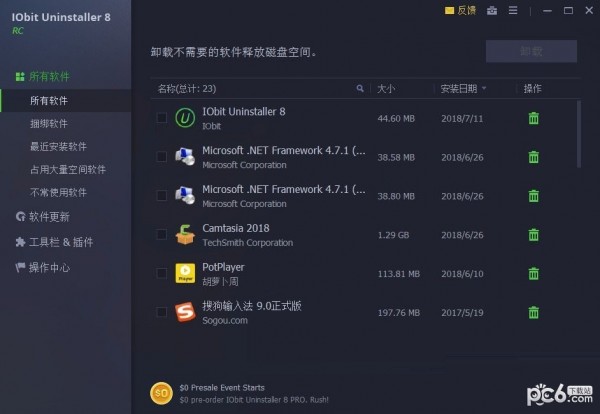Image resolution: width=600 pixels, height=414 pixels.
Task: Click the 44.60 MB size value
Action: 396,119
